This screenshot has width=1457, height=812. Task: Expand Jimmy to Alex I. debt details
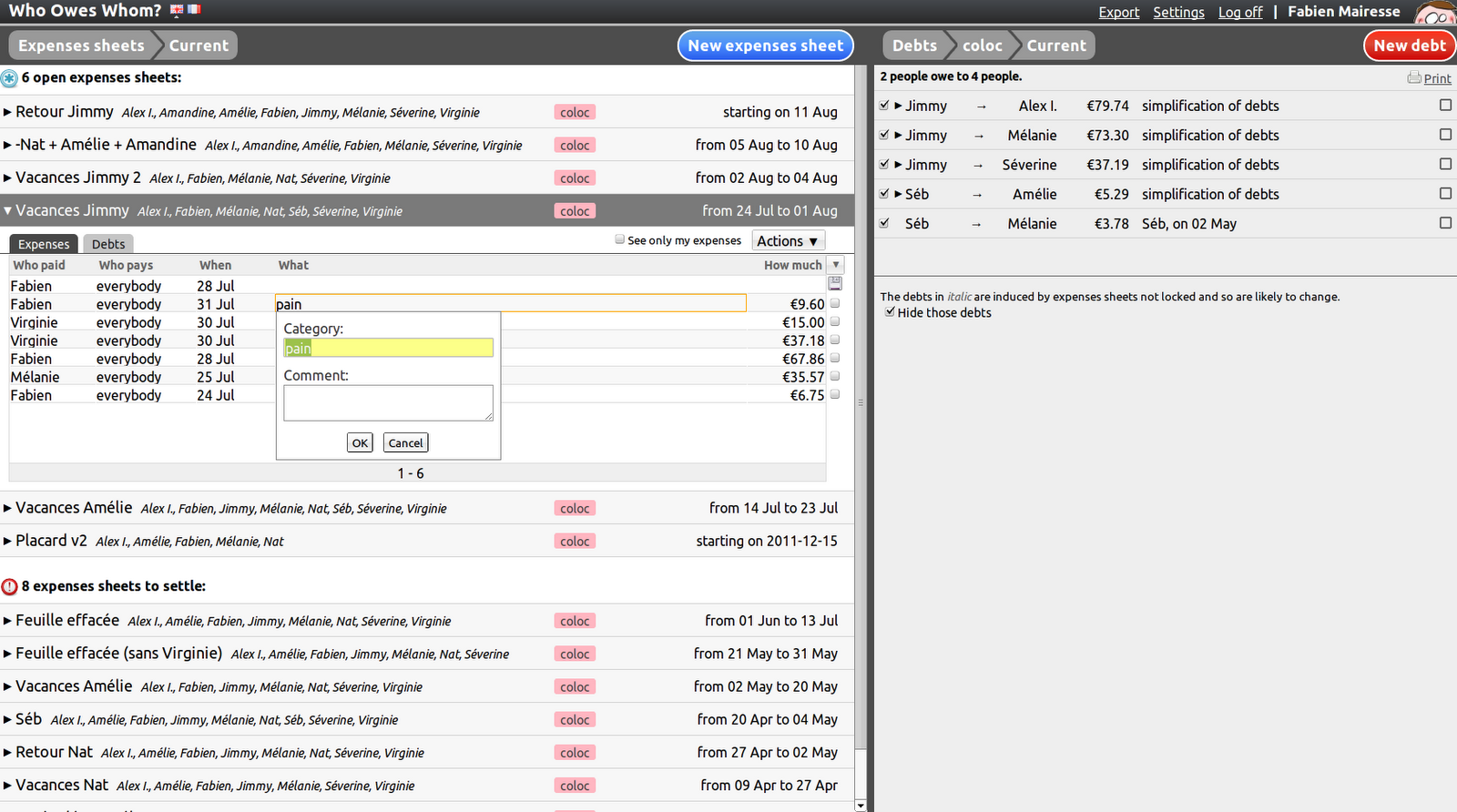coord(898,106)
